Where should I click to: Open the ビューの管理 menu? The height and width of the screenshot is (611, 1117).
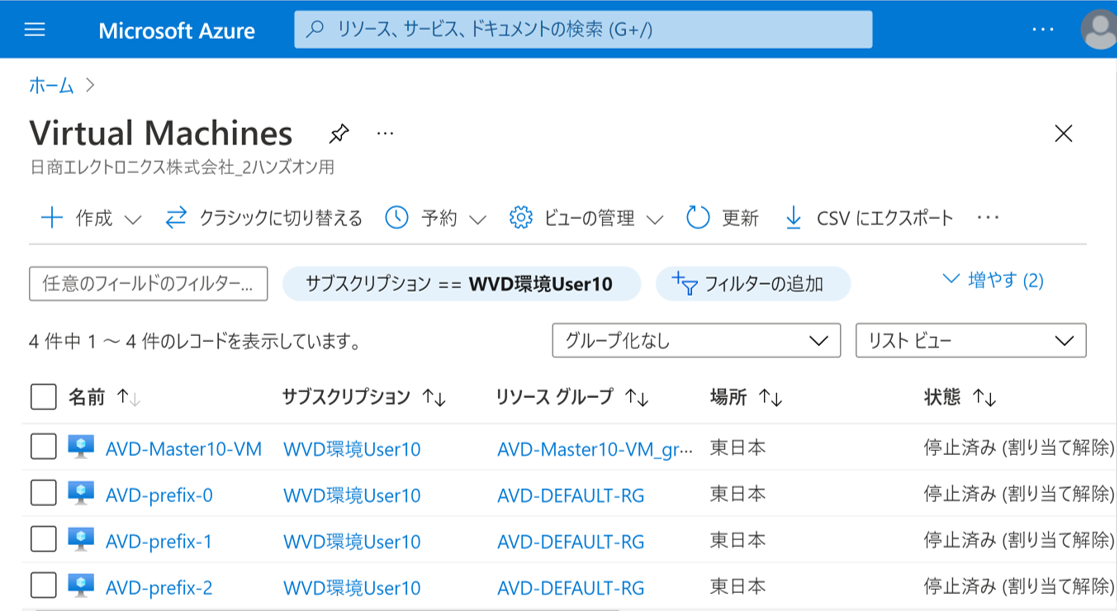point(587,218)
